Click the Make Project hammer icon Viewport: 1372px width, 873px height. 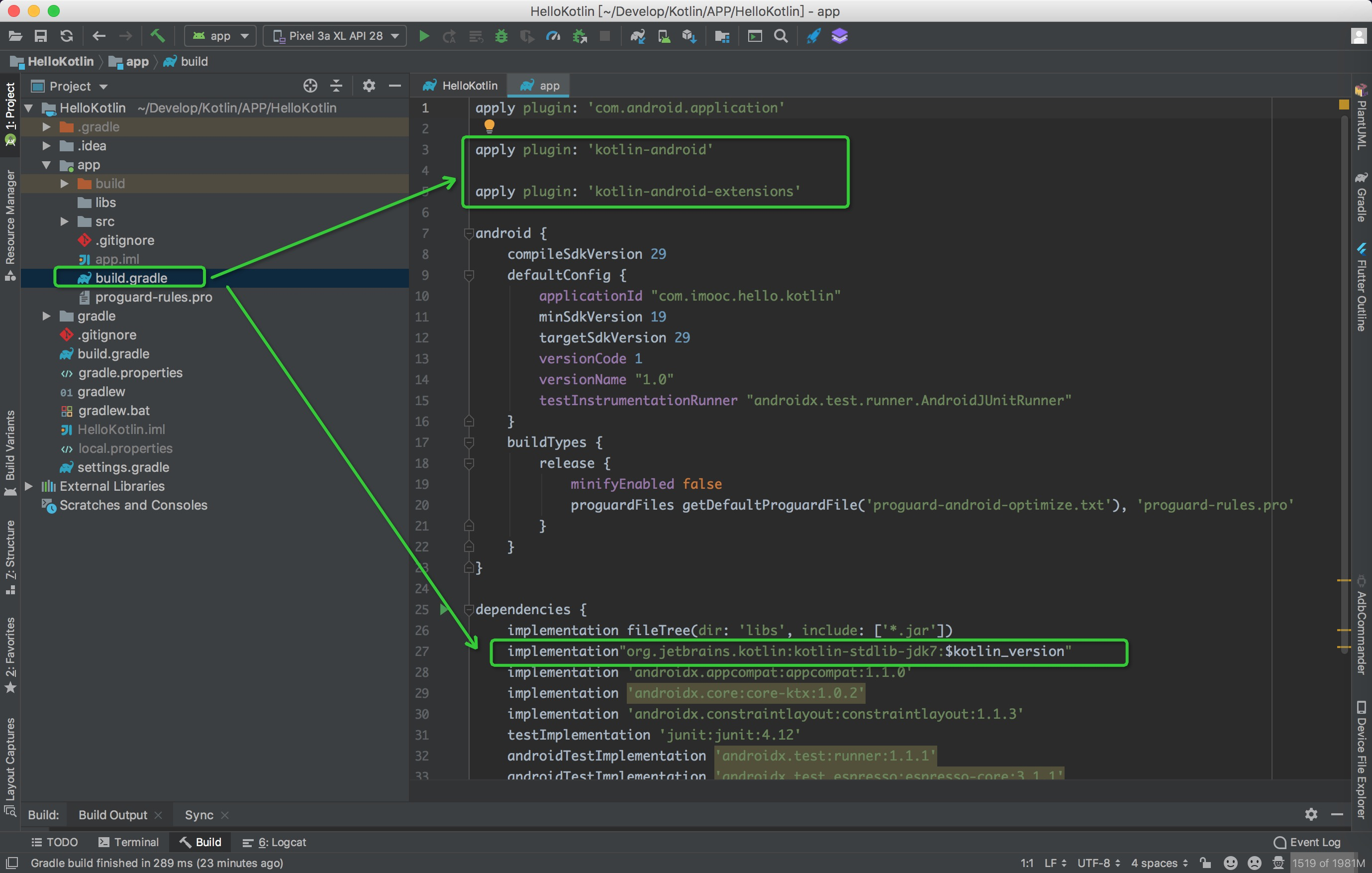[157, 36]
